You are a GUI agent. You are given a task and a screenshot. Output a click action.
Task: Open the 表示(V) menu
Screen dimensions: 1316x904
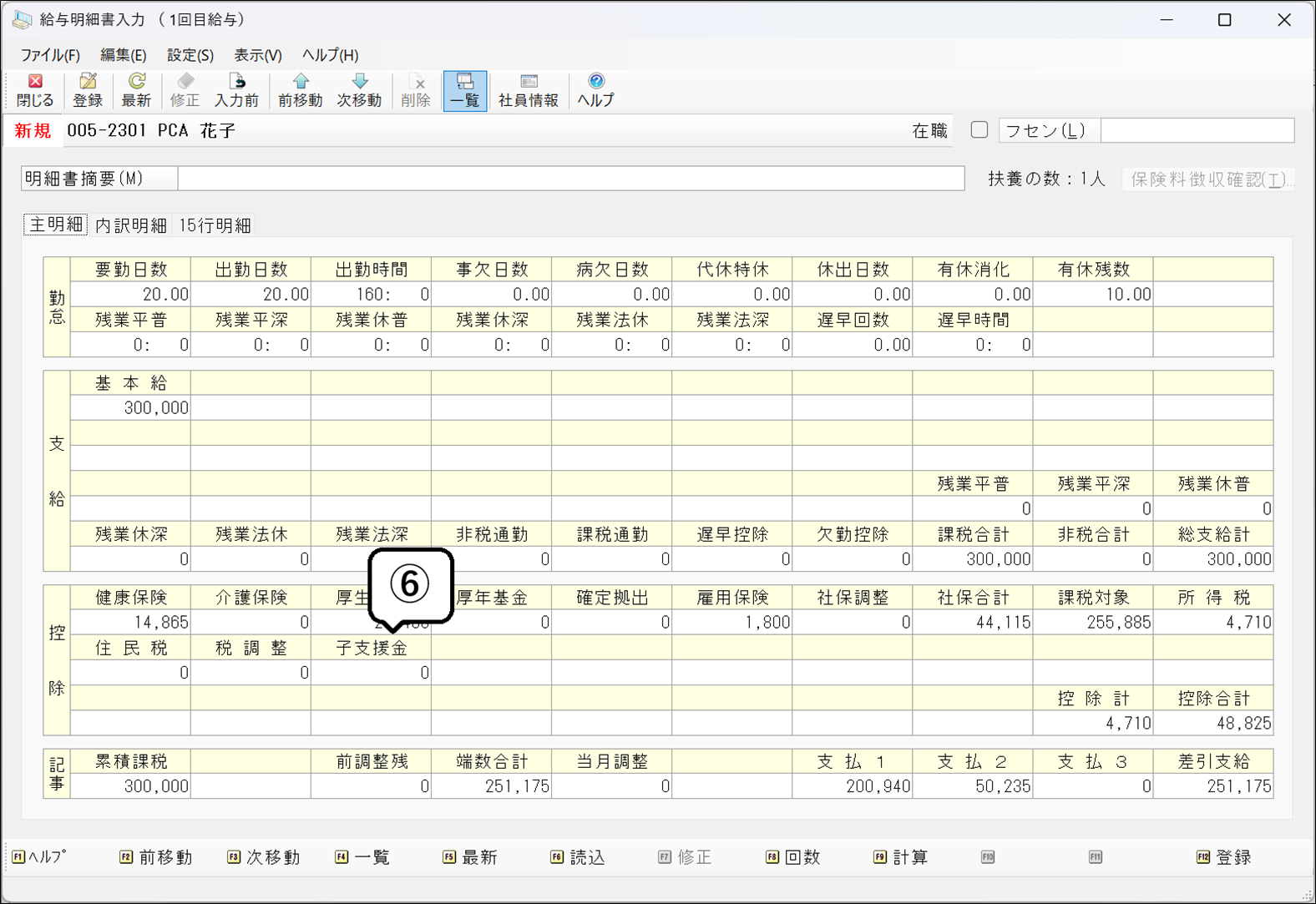(257, 55)
